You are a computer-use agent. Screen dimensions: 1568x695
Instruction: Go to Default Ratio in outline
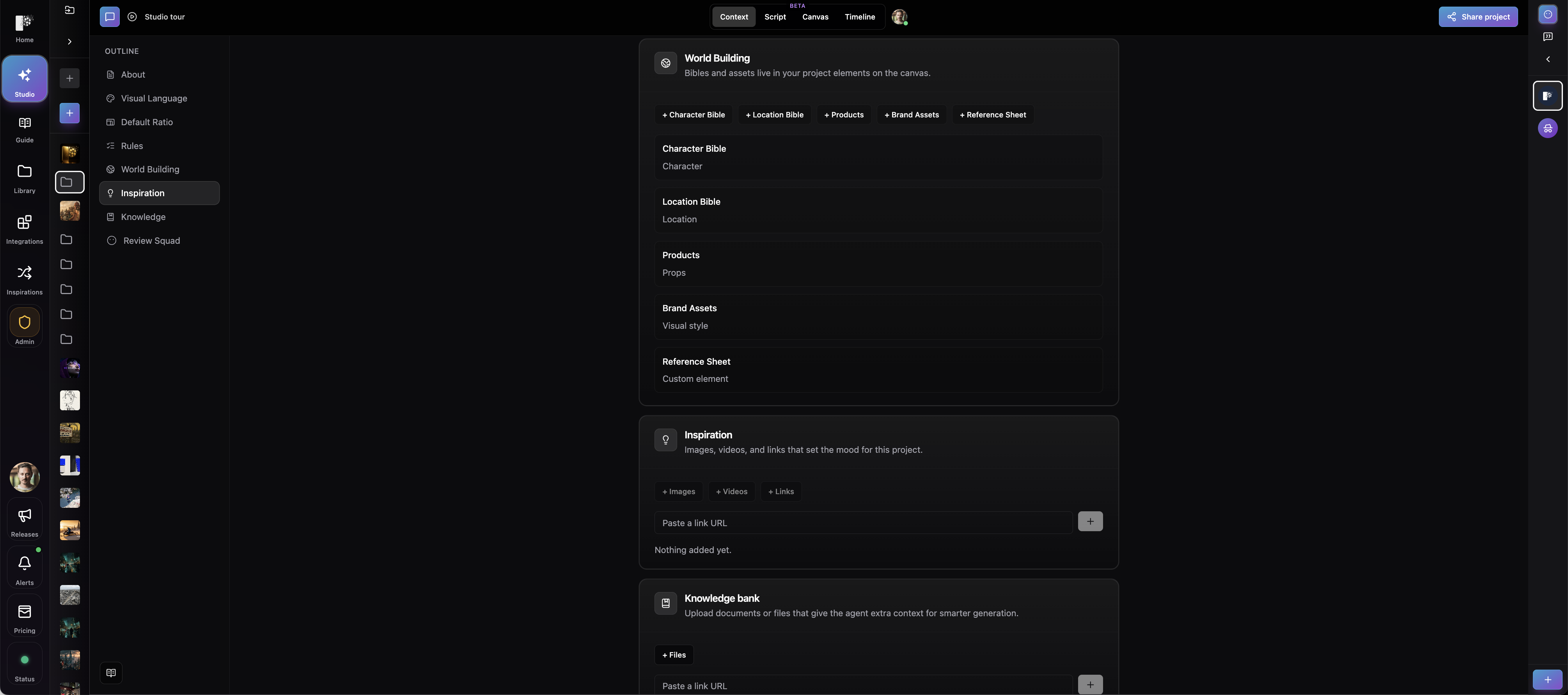point(160,122)
